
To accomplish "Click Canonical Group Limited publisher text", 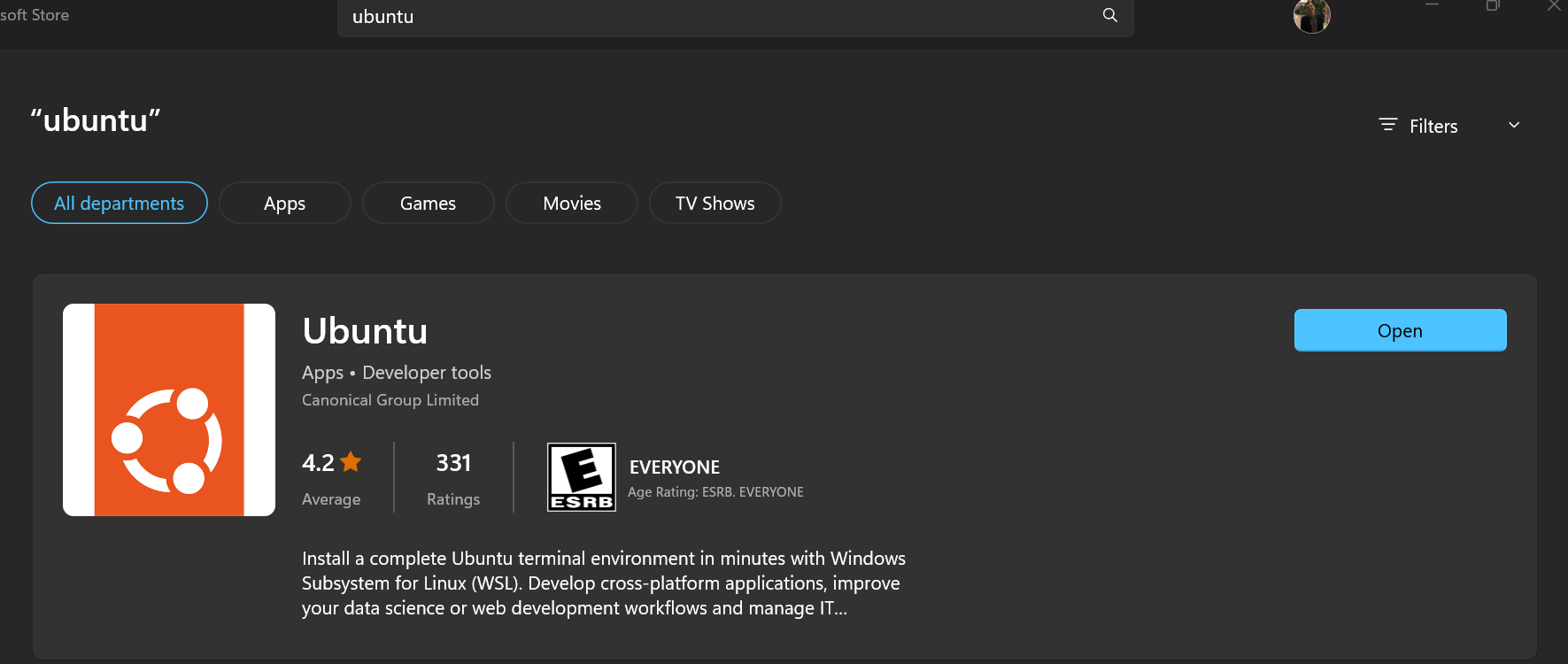I will coord(390,400).
